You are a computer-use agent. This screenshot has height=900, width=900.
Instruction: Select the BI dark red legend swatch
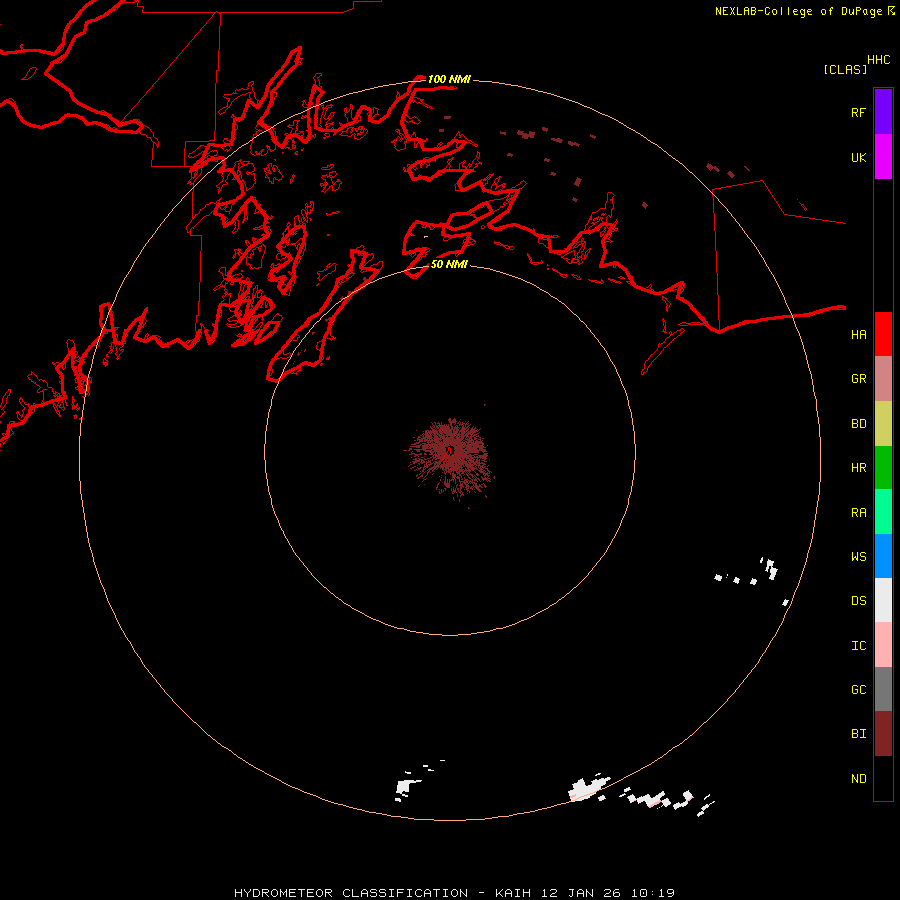coord(883,734)
